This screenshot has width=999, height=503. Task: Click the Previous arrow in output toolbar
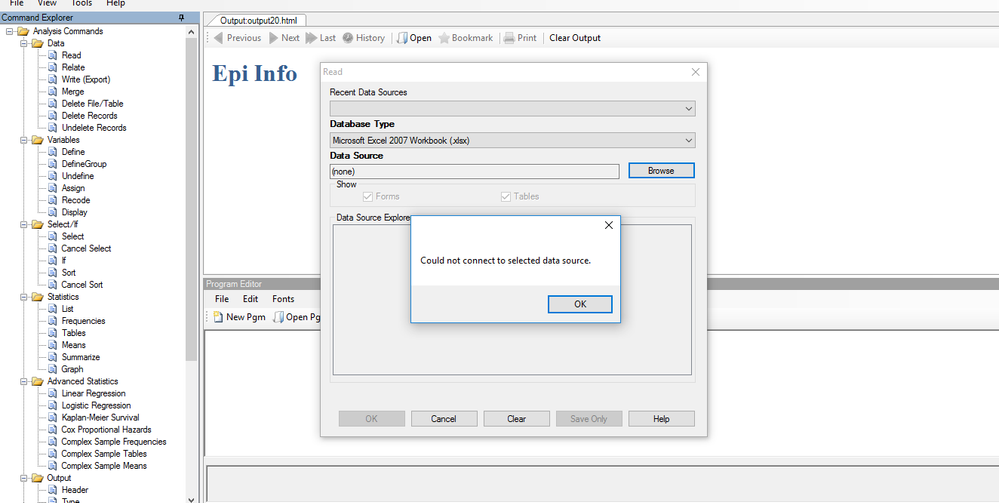(x=218, y=38)
